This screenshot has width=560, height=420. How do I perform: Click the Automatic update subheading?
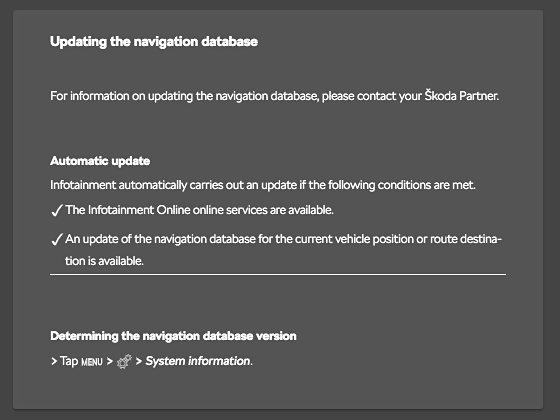pyautogui.click(x=100, y=161)
